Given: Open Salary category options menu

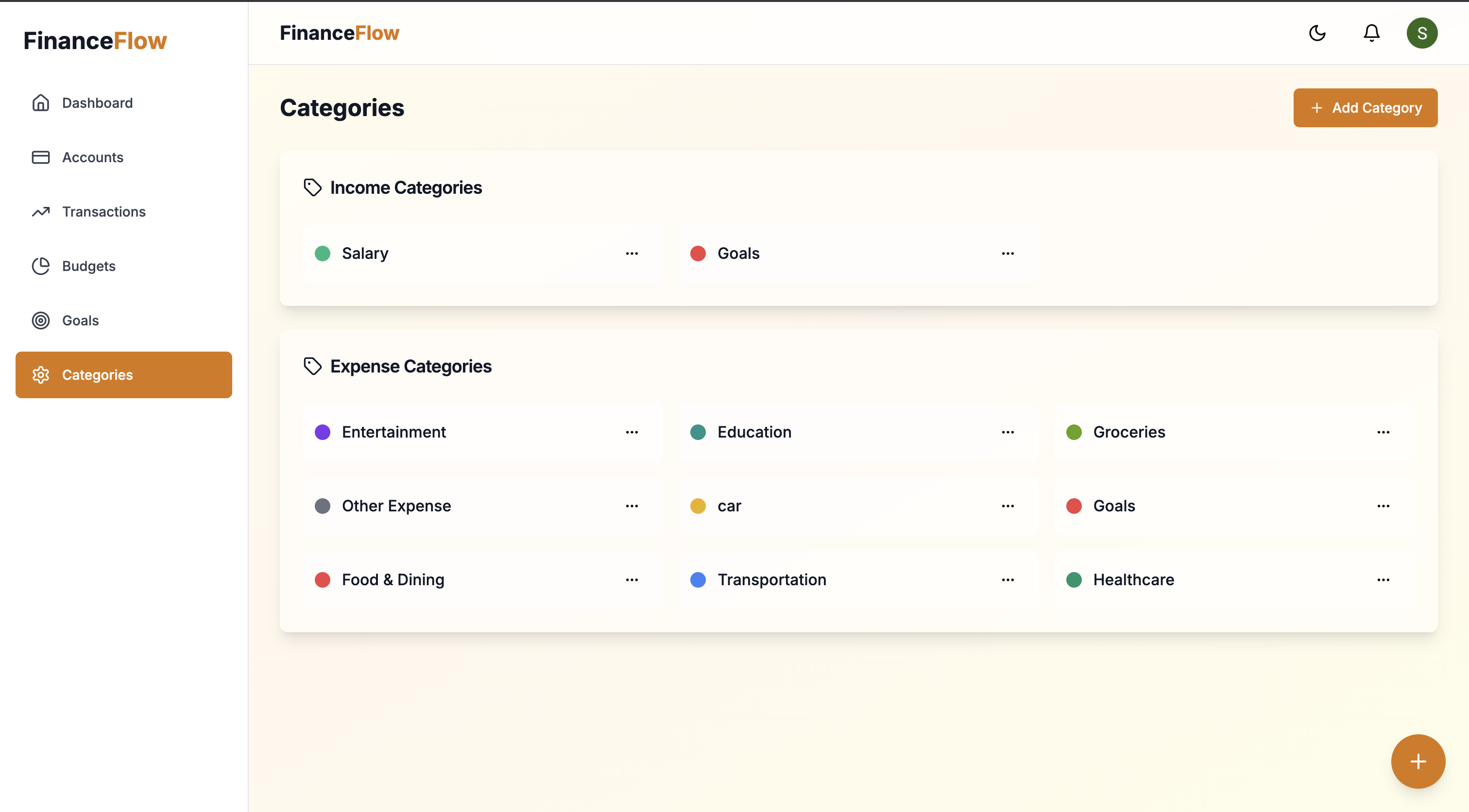Looking at the screenshot, I should pos(632,253).
